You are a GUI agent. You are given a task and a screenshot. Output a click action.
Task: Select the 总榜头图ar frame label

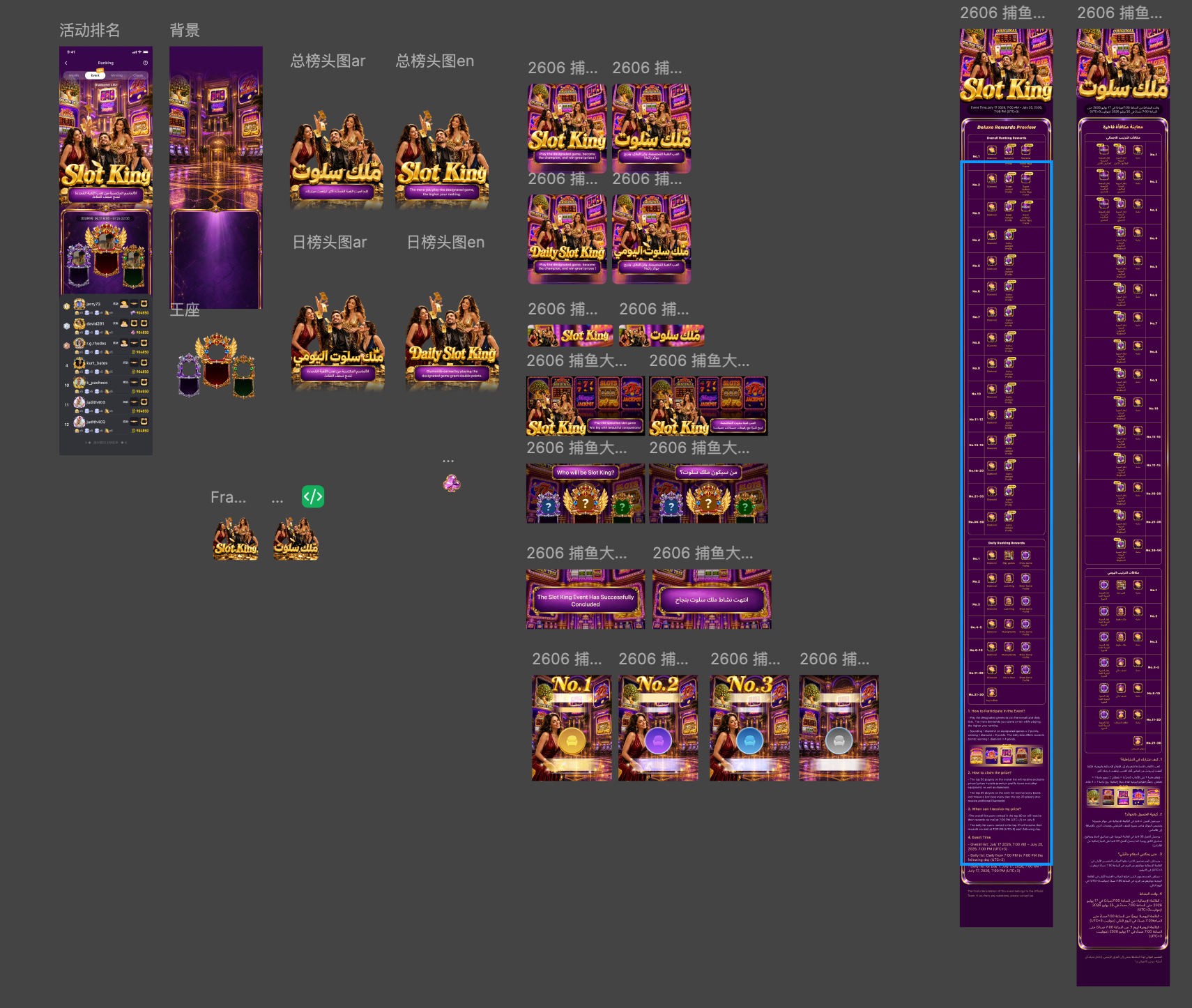[x=328, y=61]
